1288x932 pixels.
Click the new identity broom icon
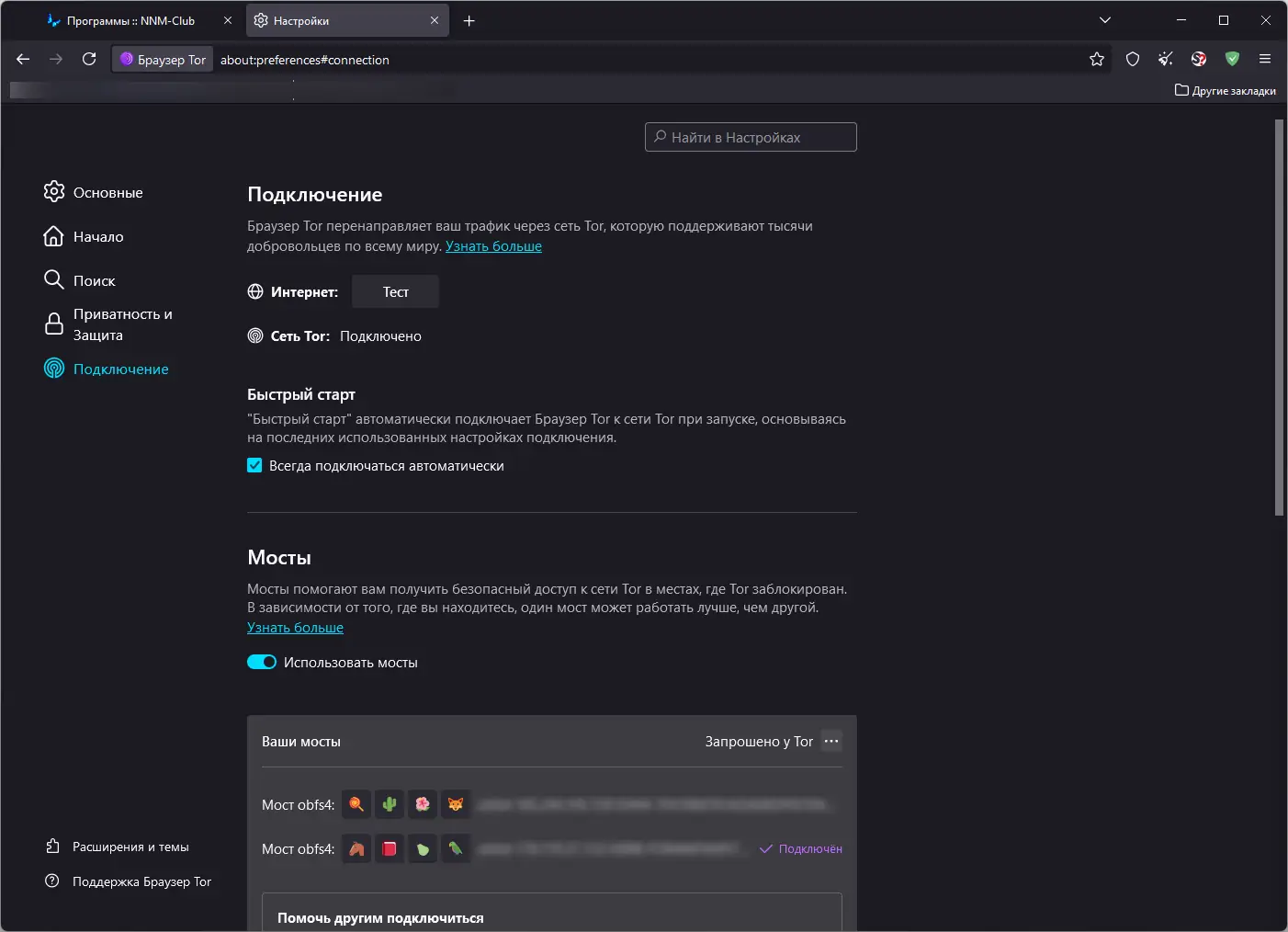click(x=1166, y=60)
